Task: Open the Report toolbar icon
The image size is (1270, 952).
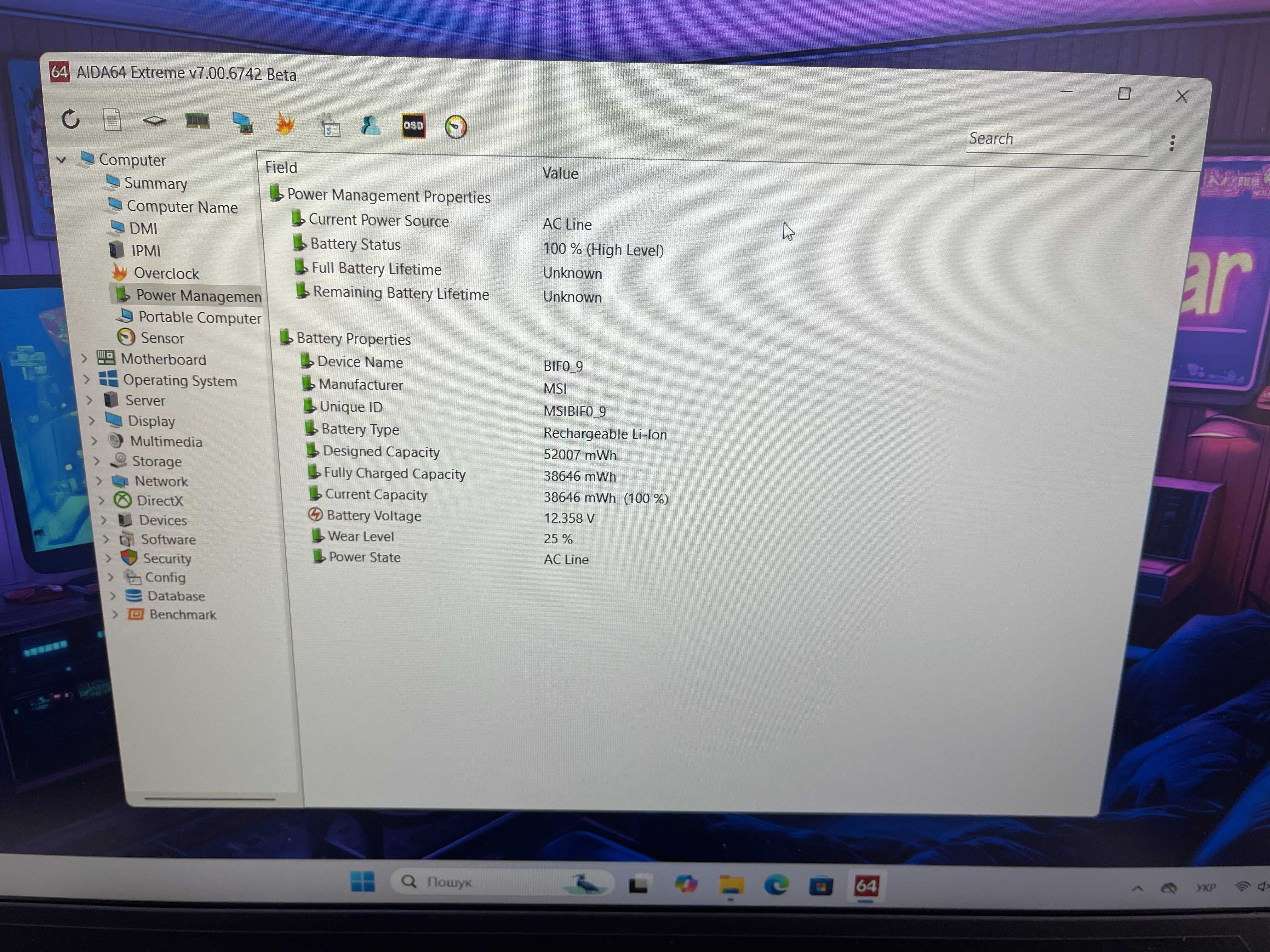Action: (112, 120)
